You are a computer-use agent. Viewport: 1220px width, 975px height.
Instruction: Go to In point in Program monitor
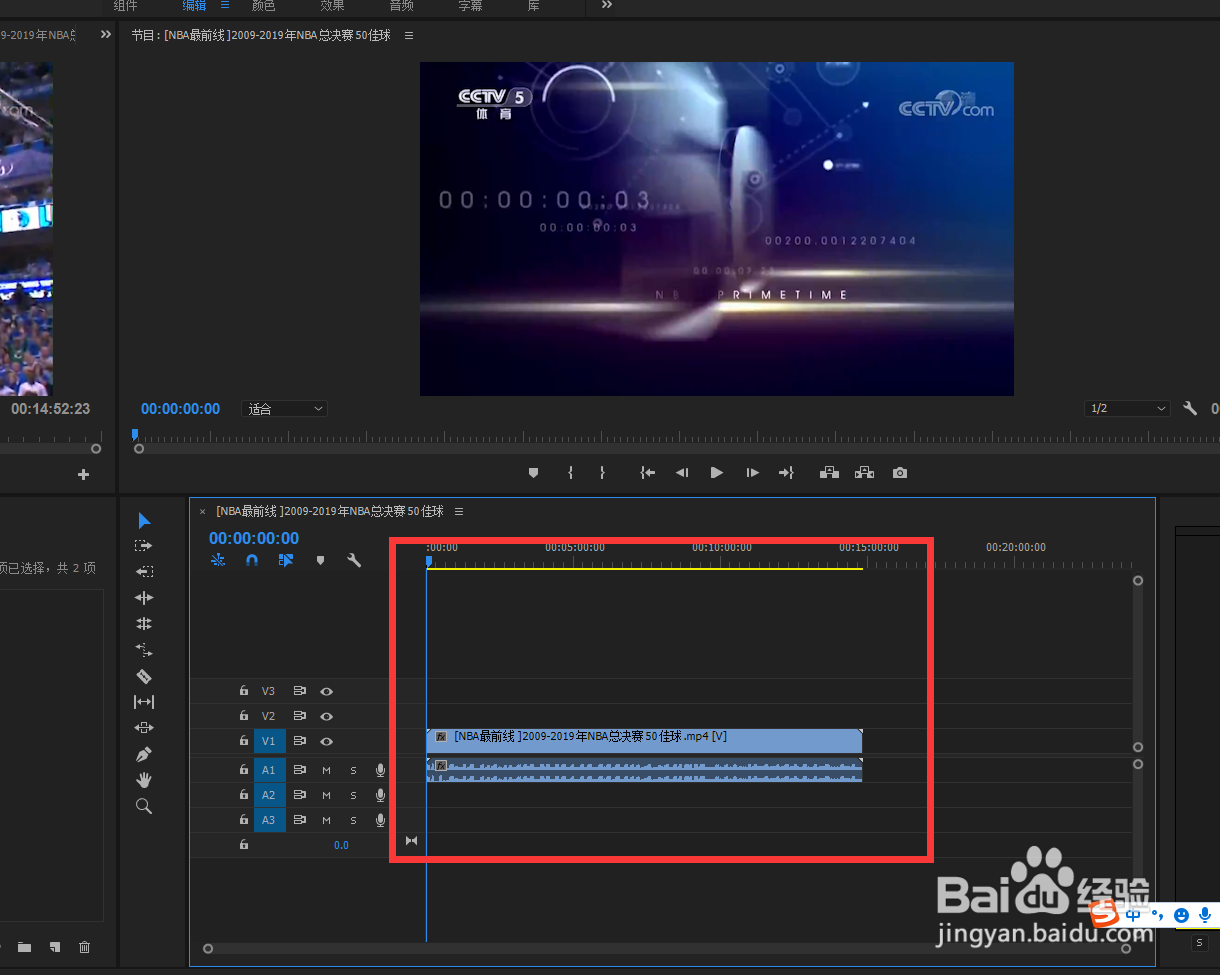point(648,473)
